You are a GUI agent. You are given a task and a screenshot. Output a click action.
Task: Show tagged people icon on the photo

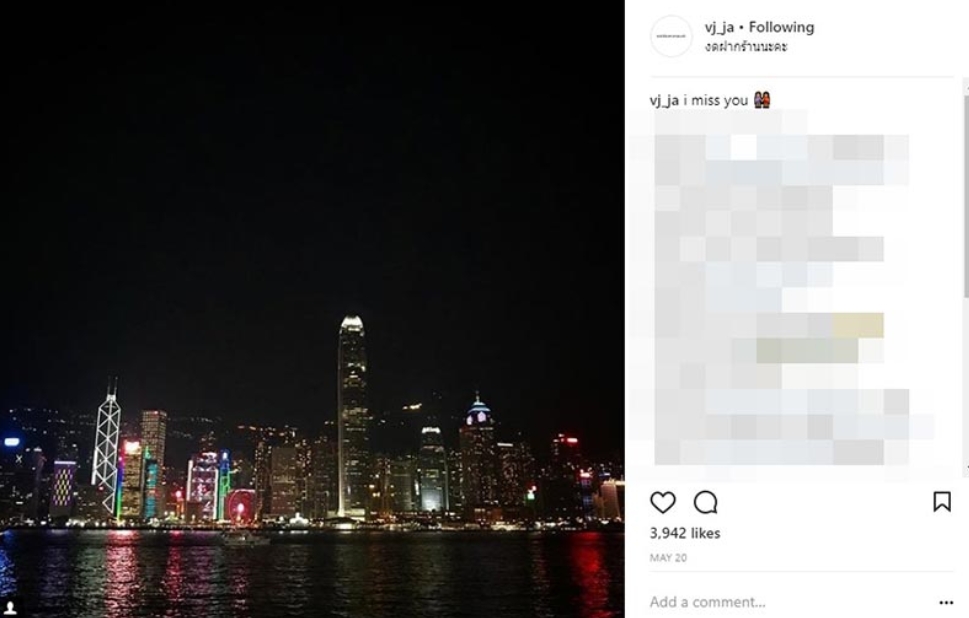pos(9,608)
